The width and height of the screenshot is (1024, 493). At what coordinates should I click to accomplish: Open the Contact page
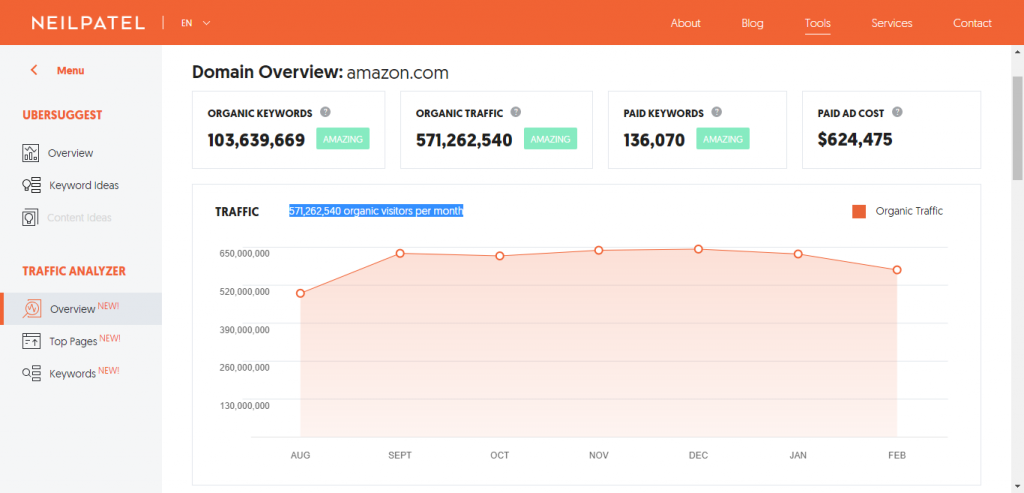pyautogui.click(x=972, y=23)
